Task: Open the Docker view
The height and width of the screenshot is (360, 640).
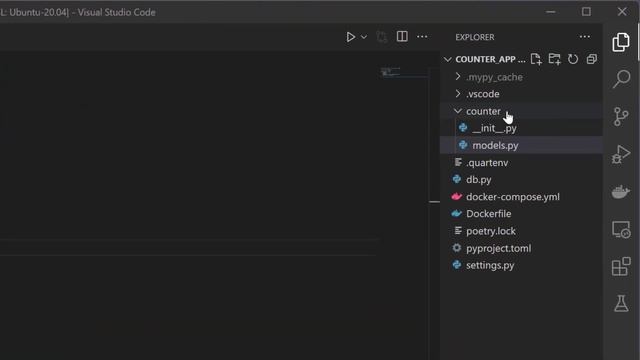Action: (621, 191)
